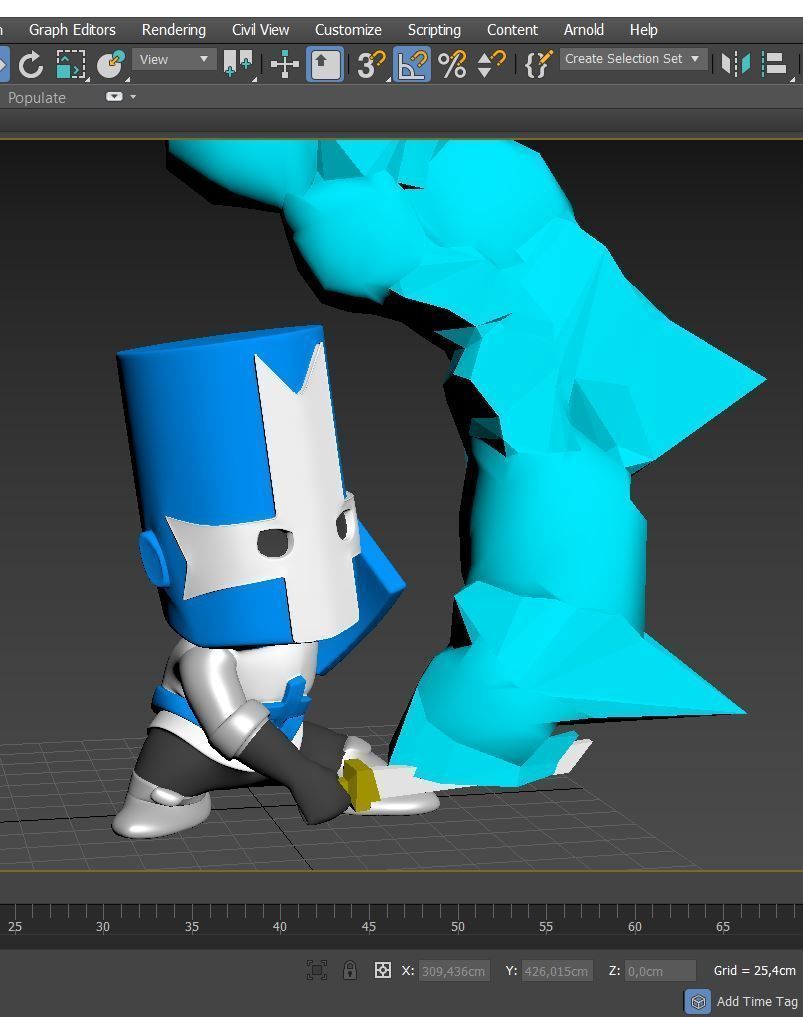The image size is (803, 1017).
Task: Expand the ribbon options arrow beside Populate
Action: point(133,97)
